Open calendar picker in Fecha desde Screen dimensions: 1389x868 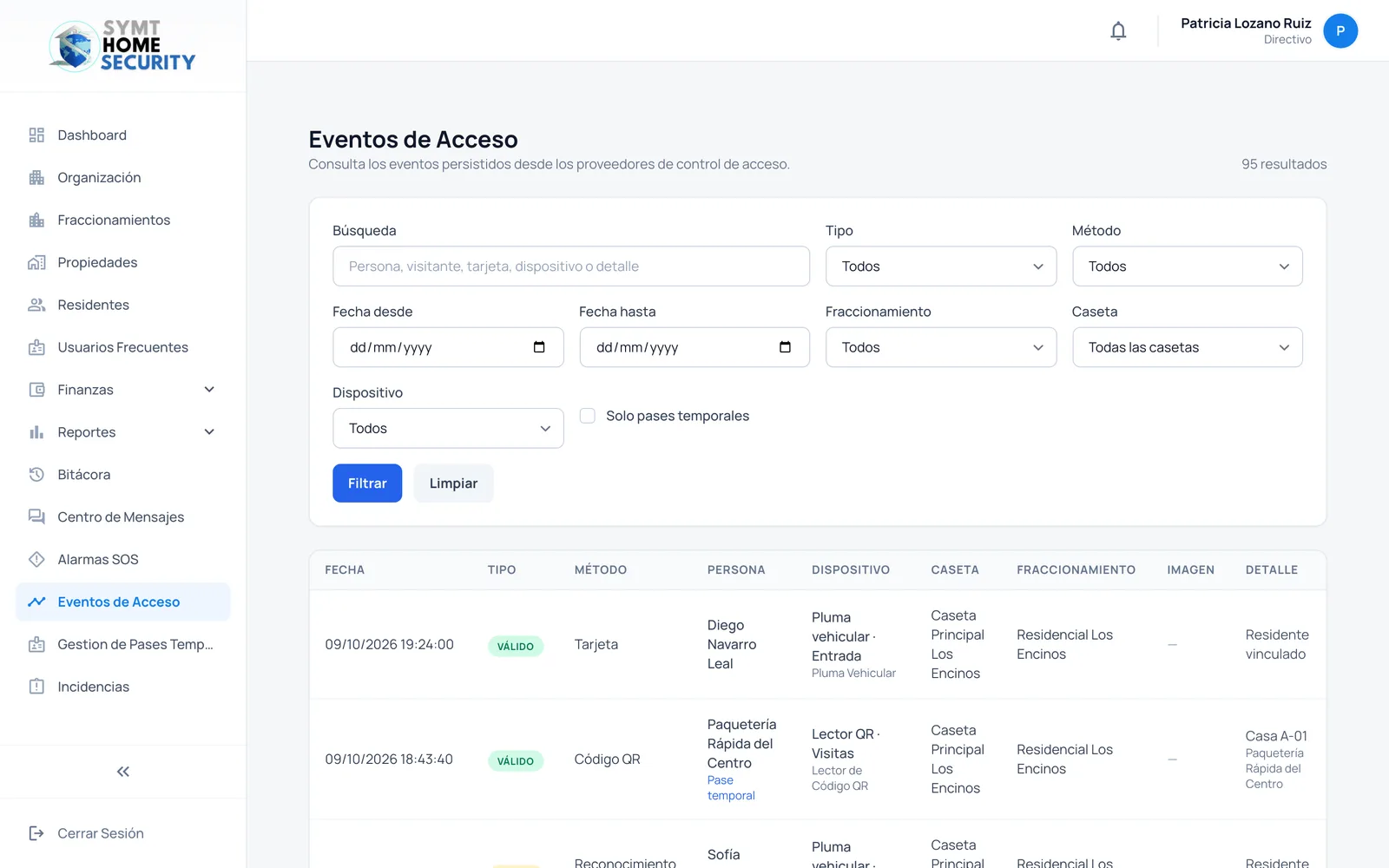pyautogui.click(x=539, y=347)
